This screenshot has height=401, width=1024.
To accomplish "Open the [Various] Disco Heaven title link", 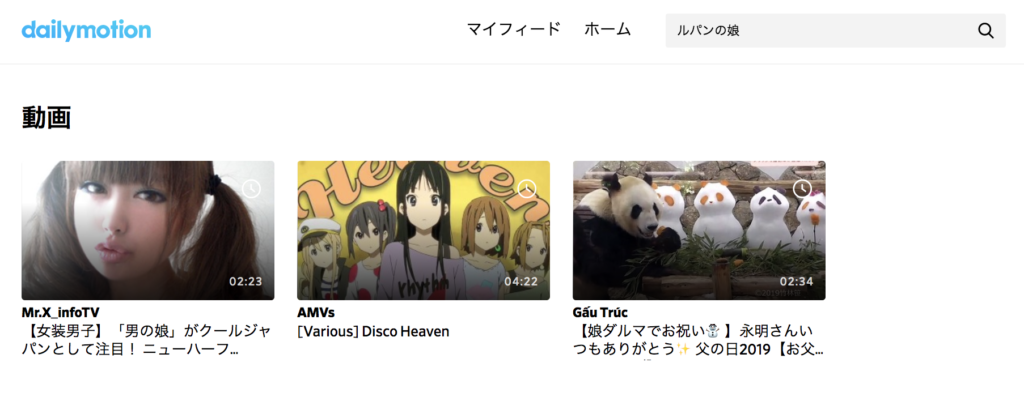I will tap(373, 332).
